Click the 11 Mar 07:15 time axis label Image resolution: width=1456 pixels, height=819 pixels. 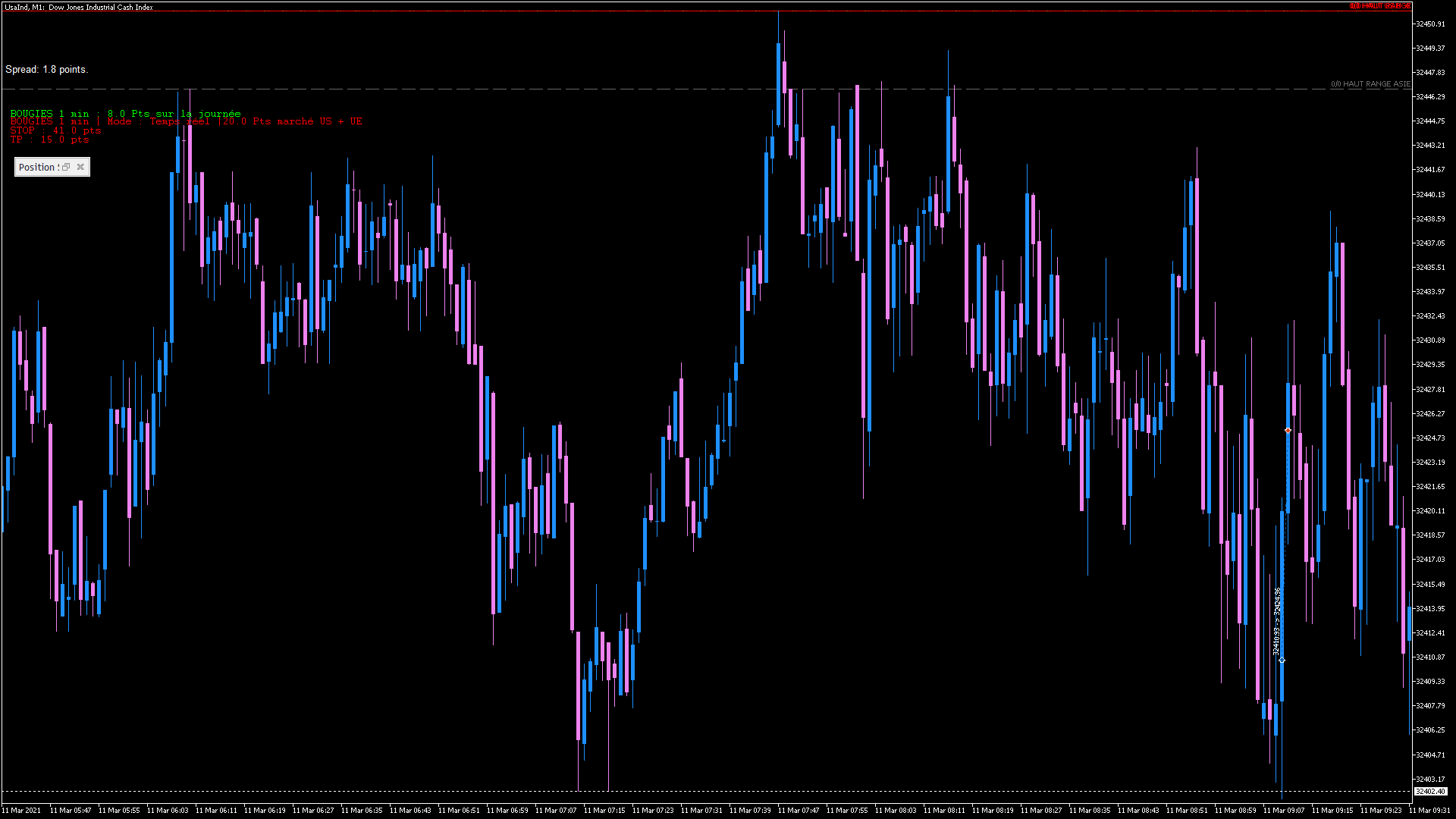coord(604,811)
